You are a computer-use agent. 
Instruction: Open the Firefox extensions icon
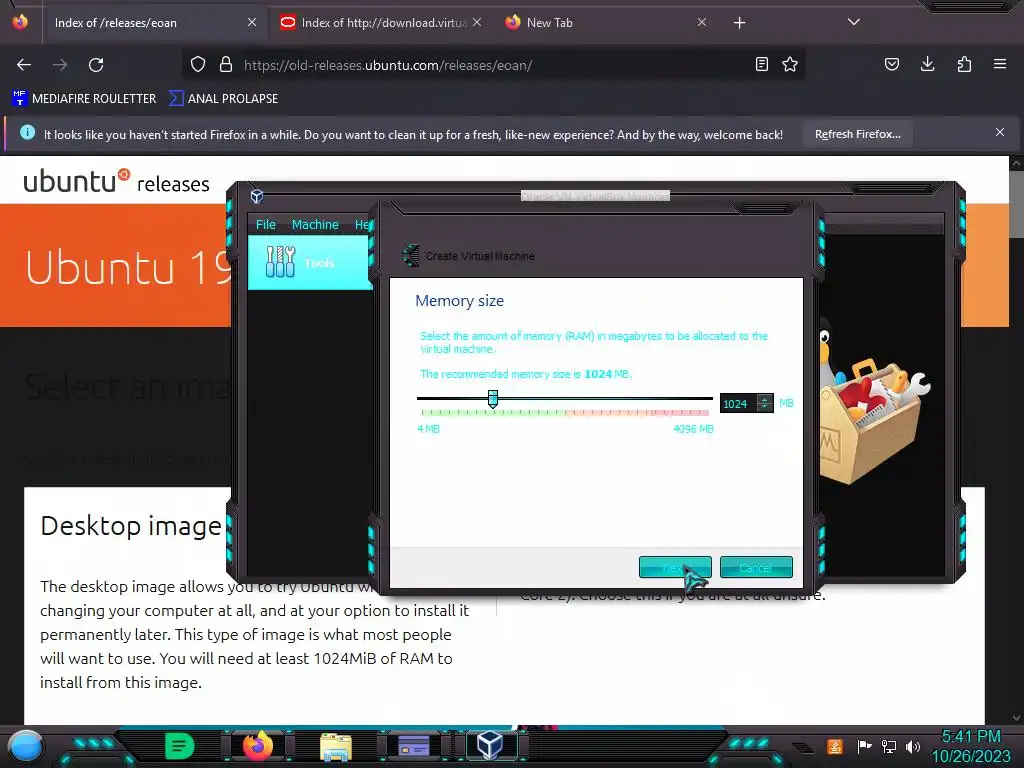pyautogui.click(x=964, y=65)
